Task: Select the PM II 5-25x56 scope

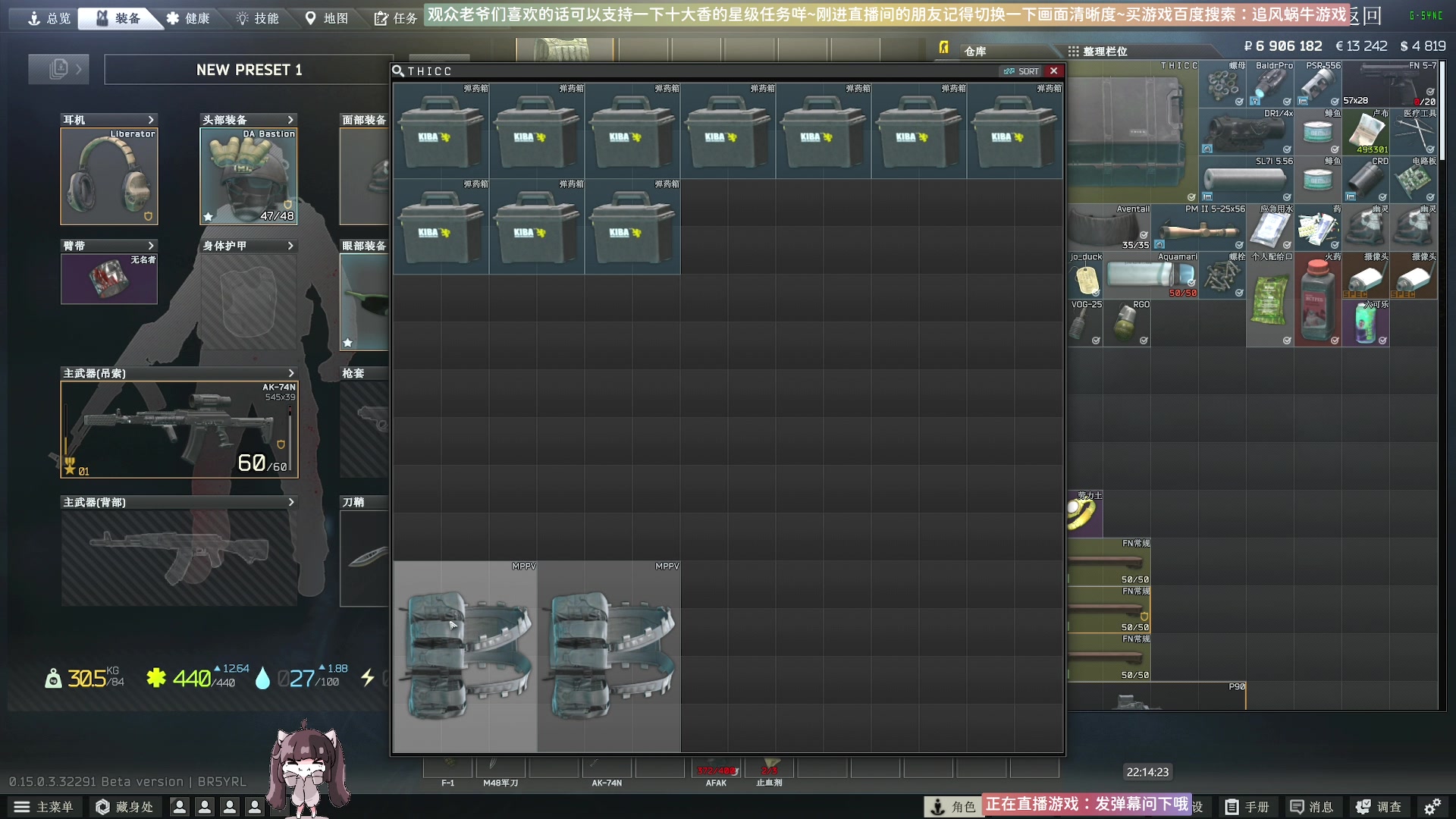Action: pos(1199,227)
